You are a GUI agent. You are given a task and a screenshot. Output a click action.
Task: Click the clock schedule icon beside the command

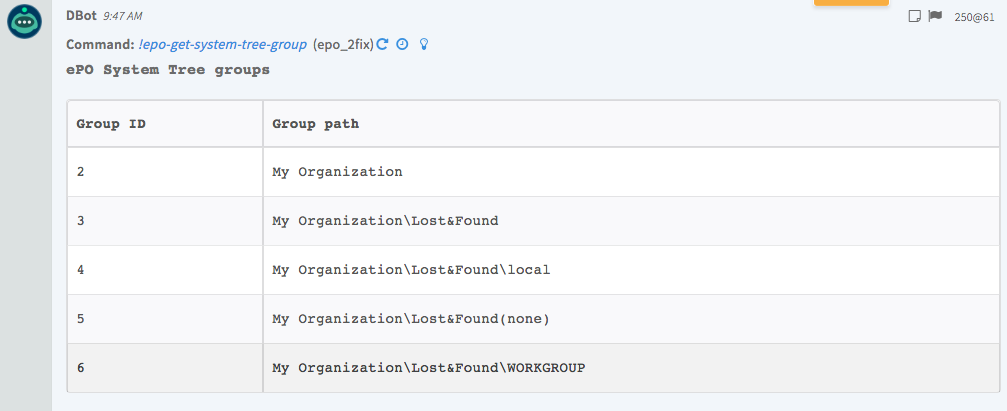(x=402, y=45)
